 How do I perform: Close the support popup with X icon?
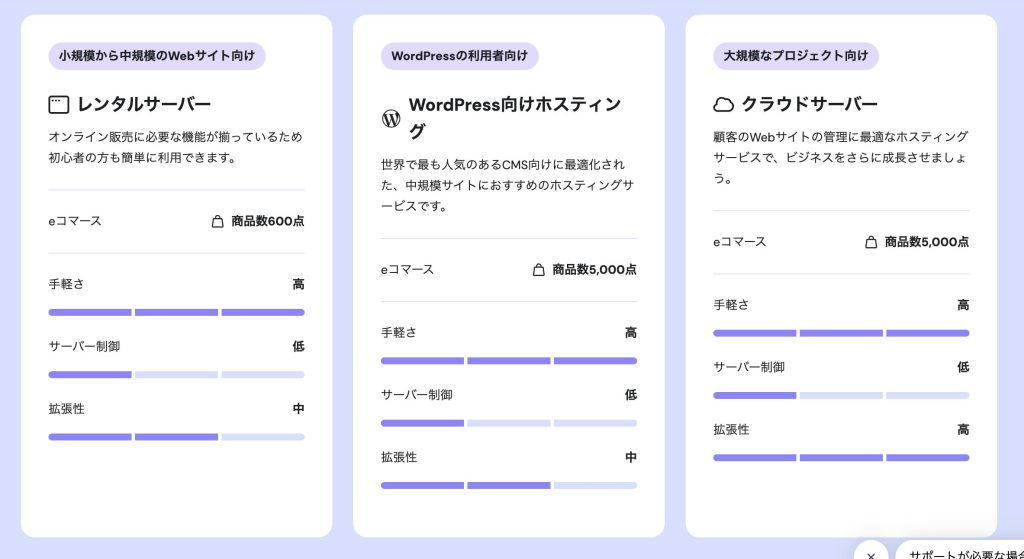tap(871, 553)
